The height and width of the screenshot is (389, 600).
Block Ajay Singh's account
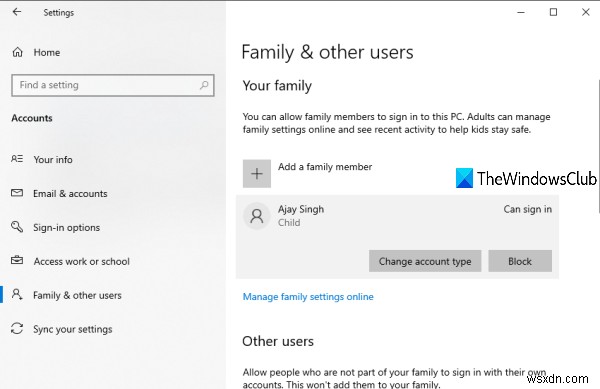coord(520,261)
